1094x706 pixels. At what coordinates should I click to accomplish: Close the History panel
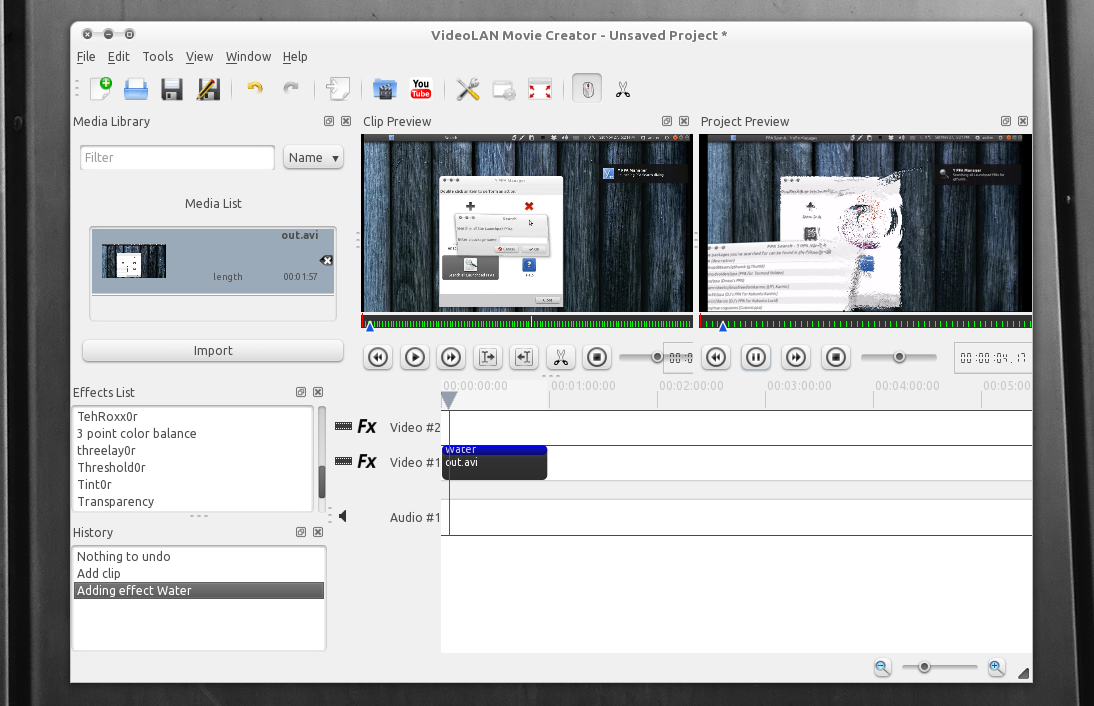318,532
